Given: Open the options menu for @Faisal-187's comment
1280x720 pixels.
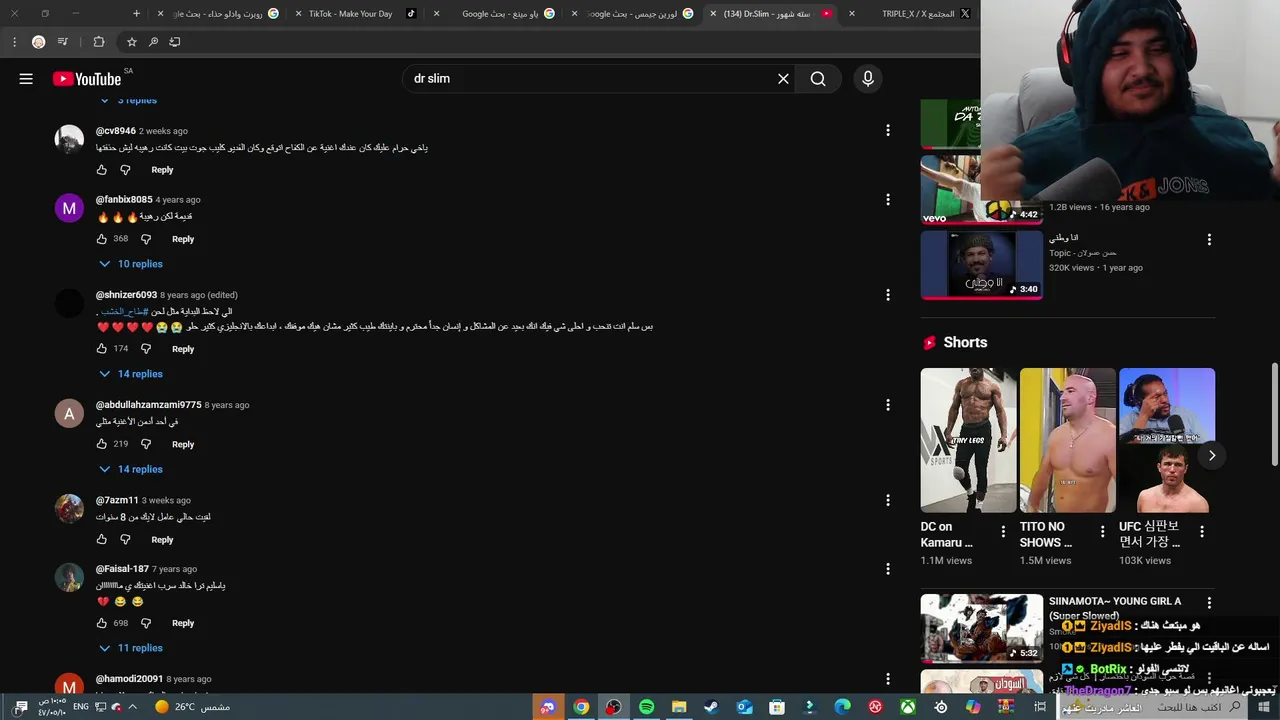Looking at the screenshot, I should 887,568.
